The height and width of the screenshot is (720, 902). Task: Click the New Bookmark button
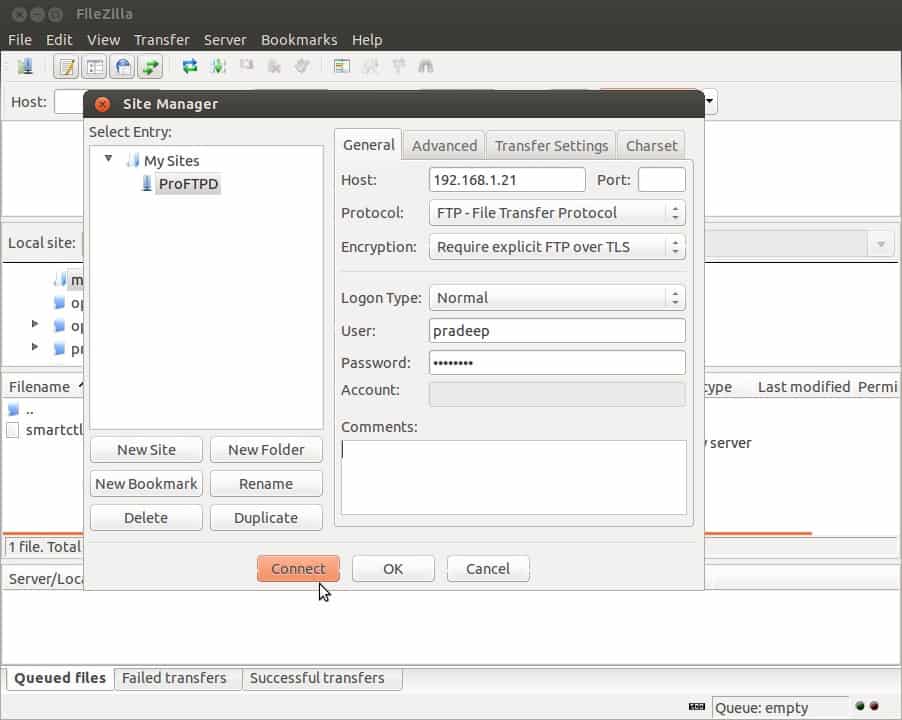pos(146,484)
